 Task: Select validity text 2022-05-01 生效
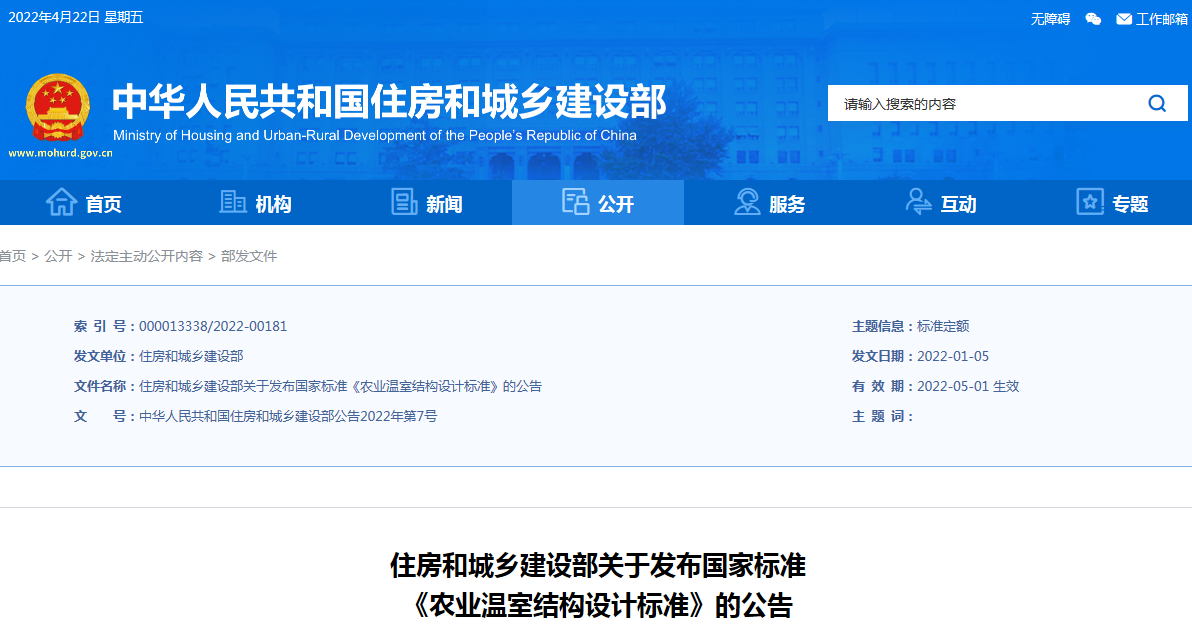click(968, 386)
